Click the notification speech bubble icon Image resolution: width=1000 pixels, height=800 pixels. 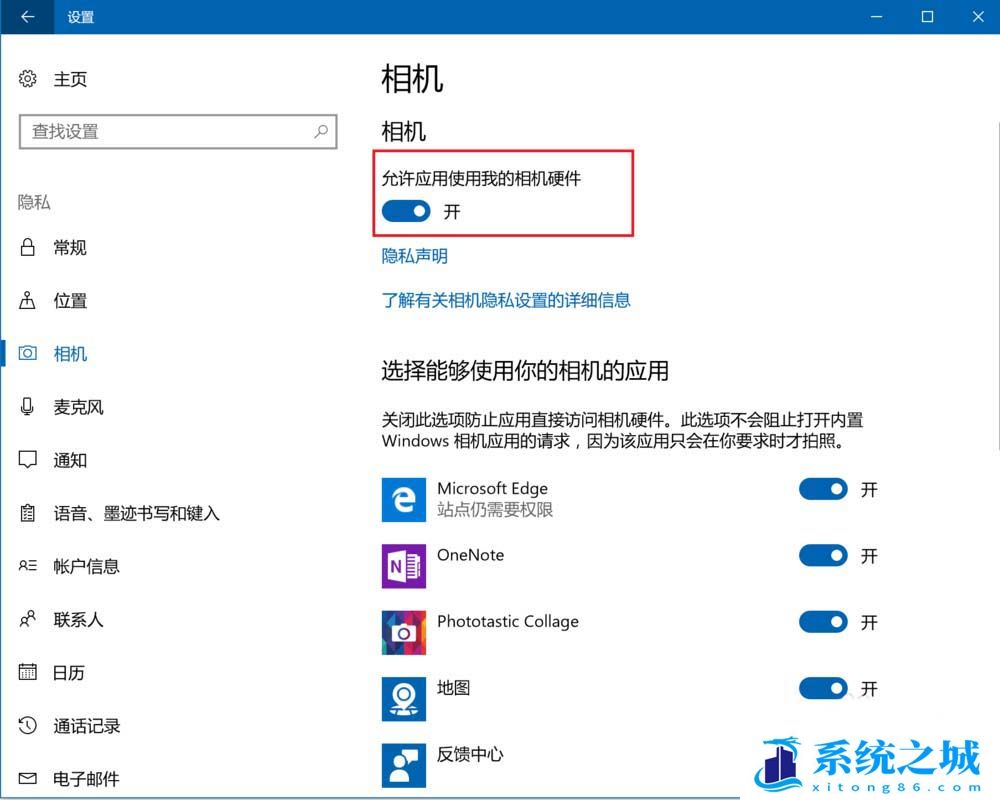pos(27,459)
